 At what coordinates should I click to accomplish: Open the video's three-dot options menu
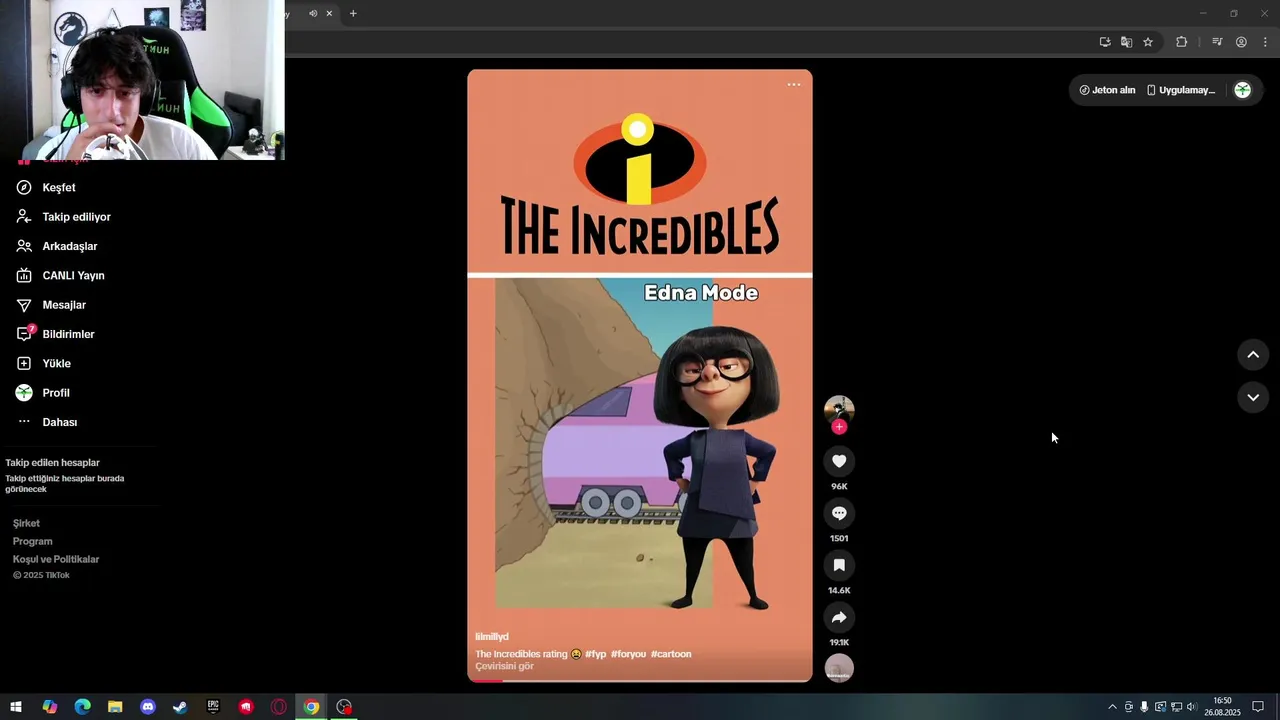[x=794, y=85]
